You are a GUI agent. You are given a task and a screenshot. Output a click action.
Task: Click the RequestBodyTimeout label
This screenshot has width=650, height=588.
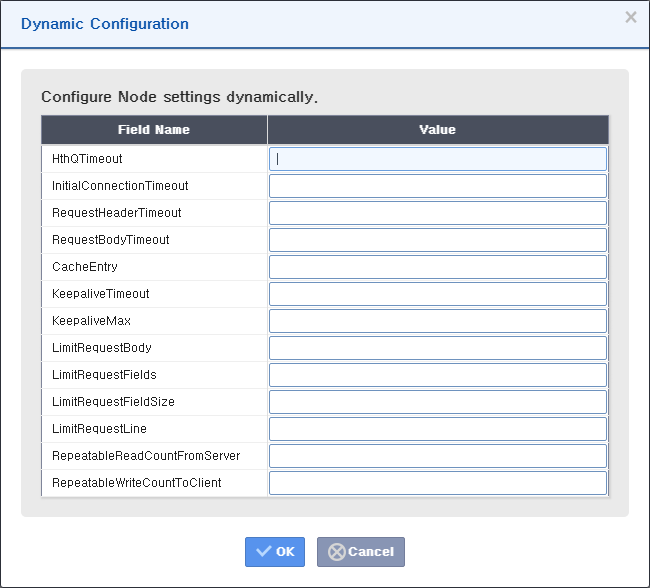click(111, 240)
